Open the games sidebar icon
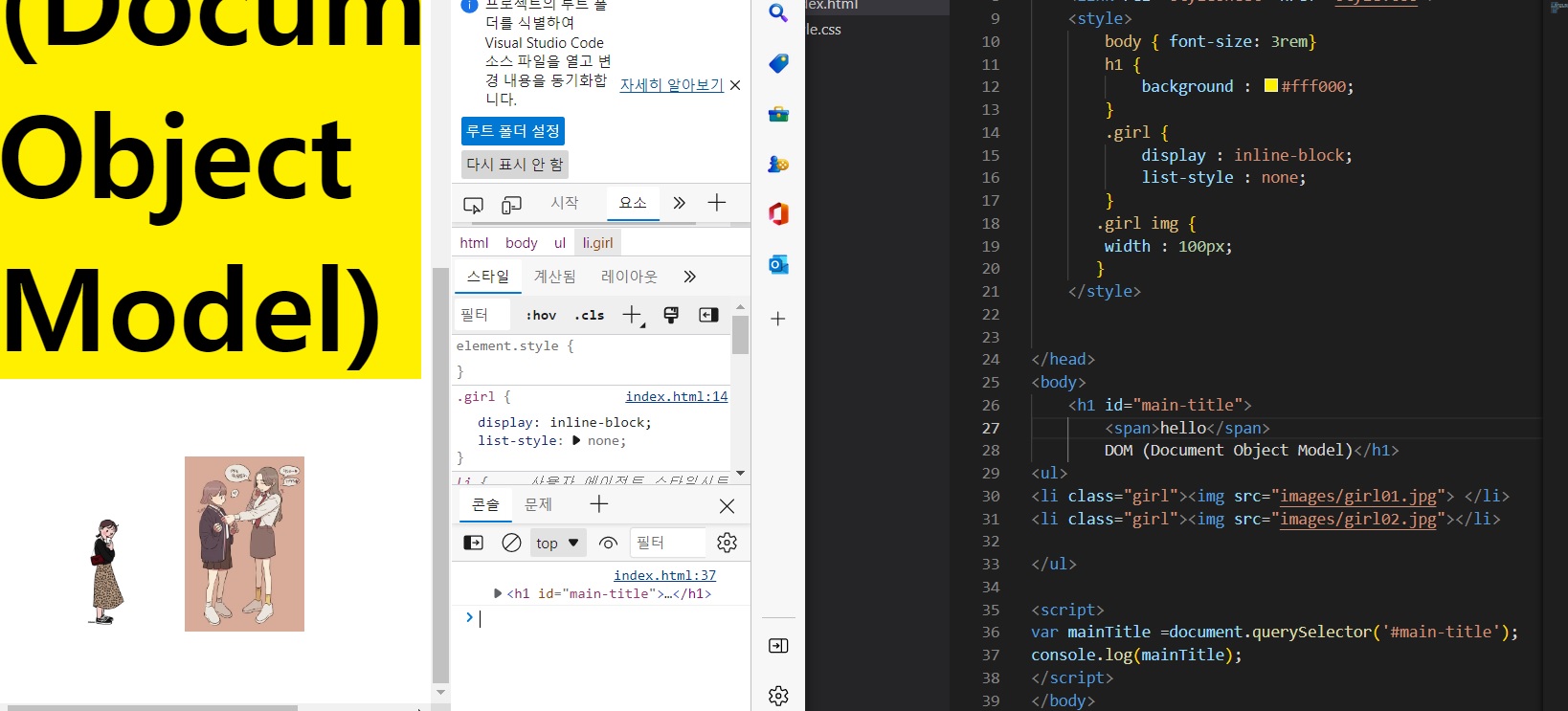 coord(778,164)
